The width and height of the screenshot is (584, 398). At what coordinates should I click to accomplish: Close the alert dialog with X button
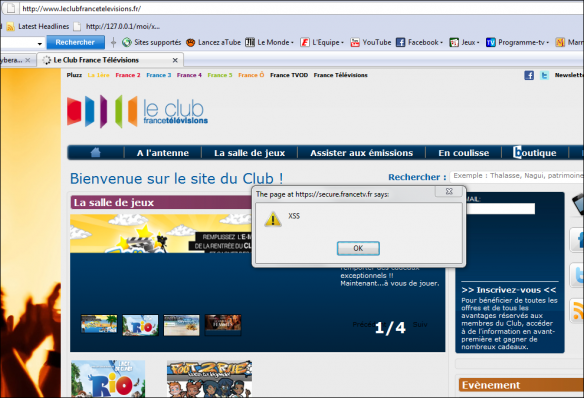pyautogui.click(x=449, y=191)
